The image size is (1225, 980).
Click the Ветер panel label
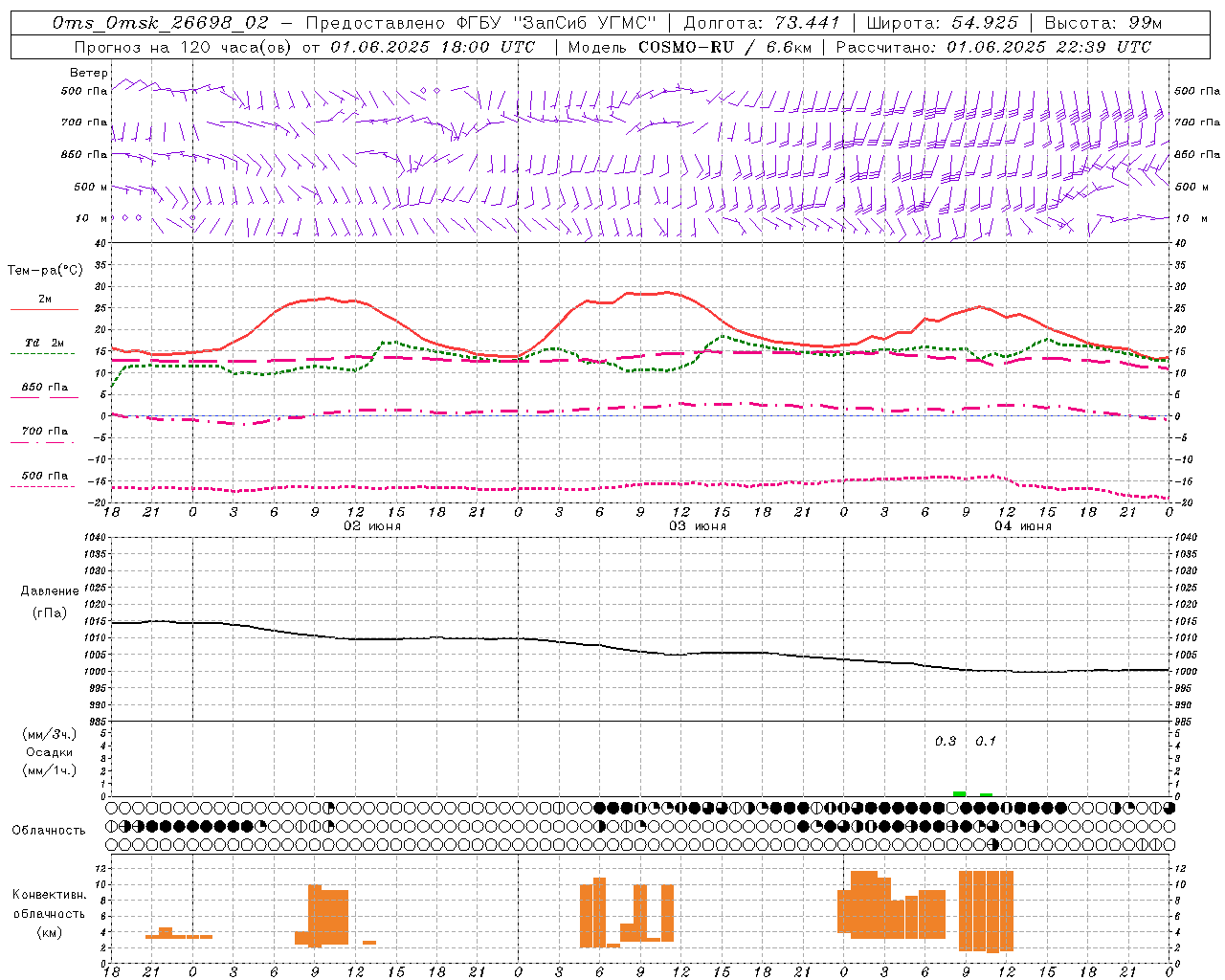[89, 73]
